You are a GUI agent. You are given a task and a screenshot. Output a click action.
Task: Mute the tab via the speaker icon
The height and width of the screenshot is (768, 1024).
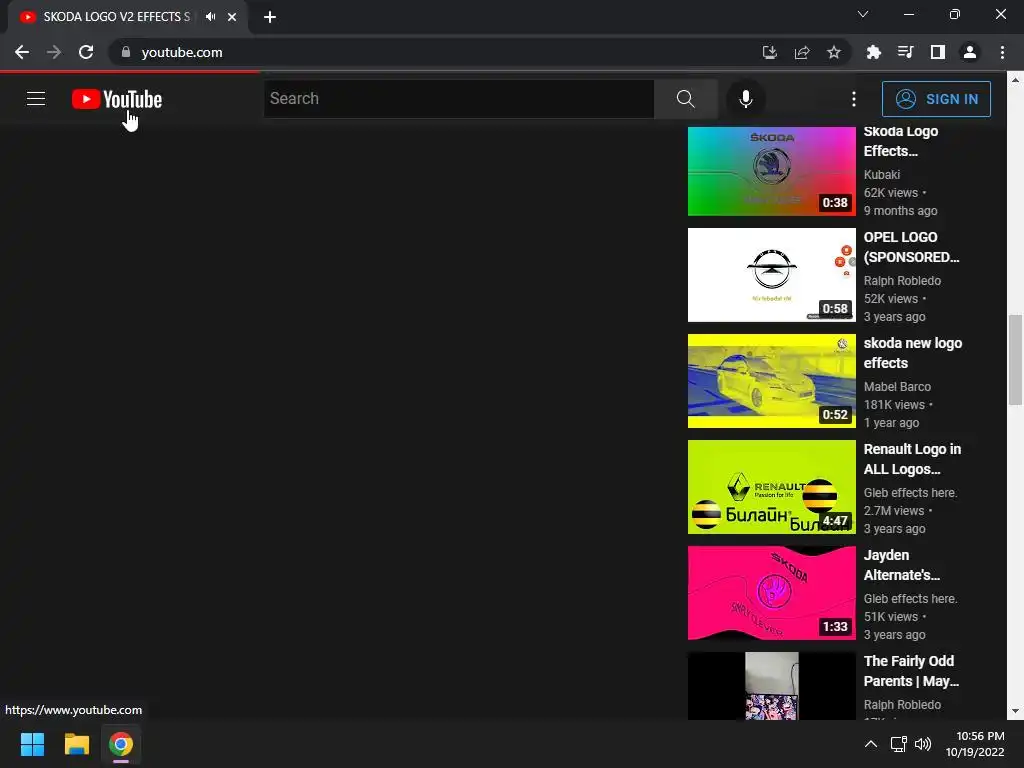[210, 17]
